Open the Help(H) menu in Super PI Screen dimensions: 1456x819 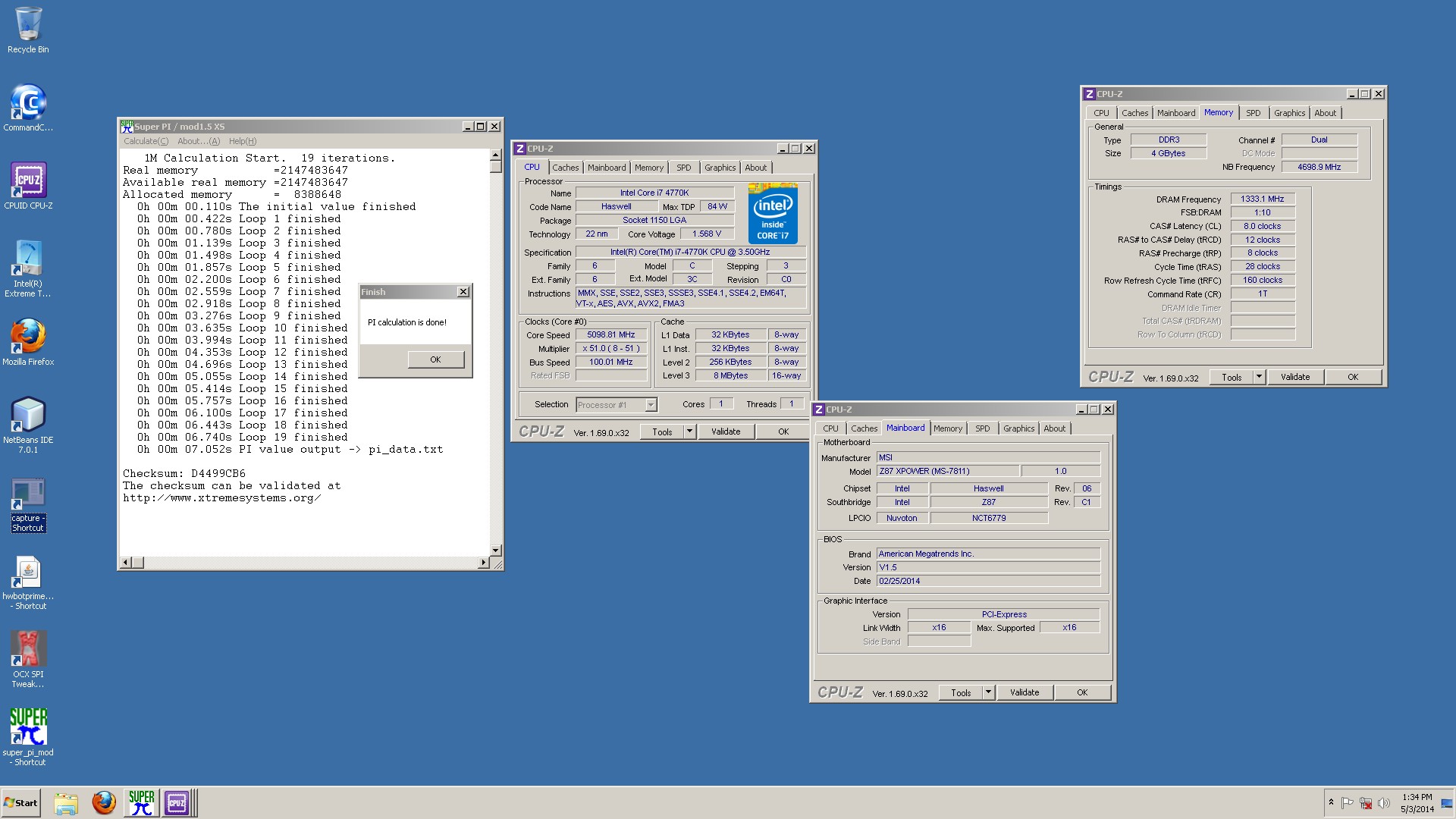point(243,141)
